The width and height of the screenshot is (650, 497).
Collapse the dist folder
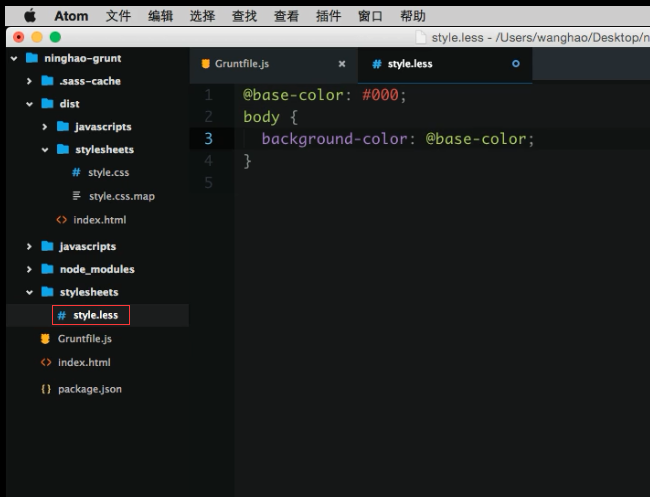[x=30, y=104]
